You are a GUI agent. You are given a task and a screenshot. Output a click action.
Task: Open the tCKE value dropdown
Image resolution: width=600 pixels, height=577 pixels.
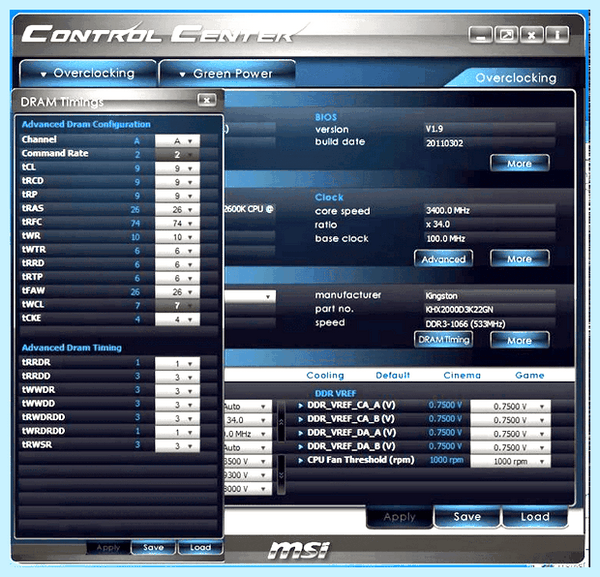[177, 319]
